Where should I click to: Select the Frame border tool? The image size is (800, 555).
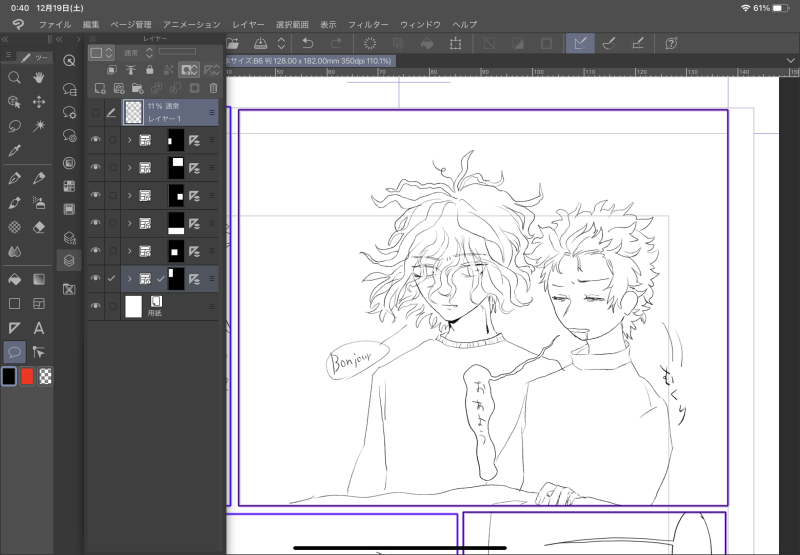[x=39, y=304]
